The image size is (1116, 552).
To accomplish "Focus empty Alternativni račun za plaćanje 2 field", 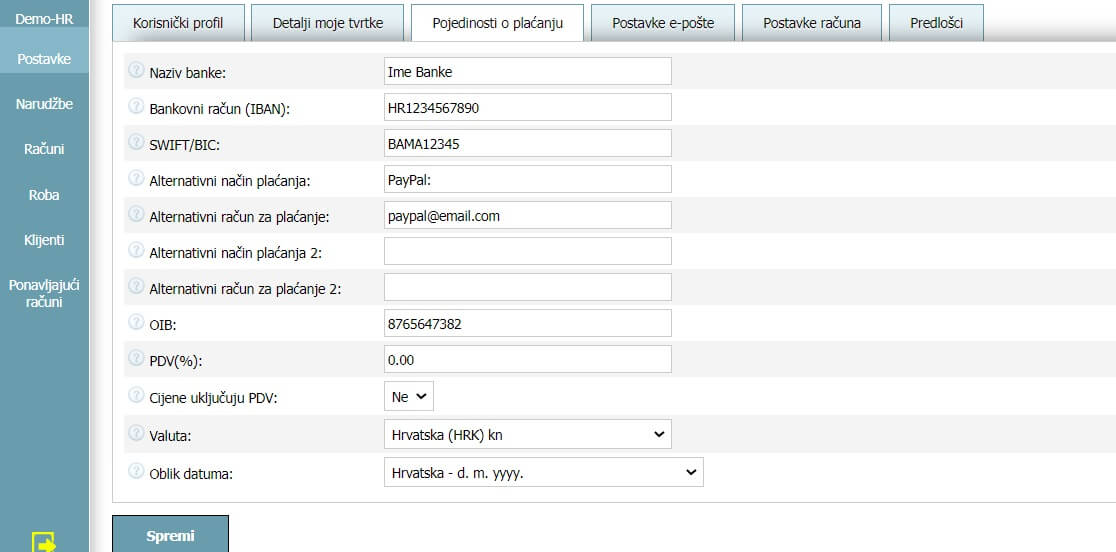I will tap(527, 287).
